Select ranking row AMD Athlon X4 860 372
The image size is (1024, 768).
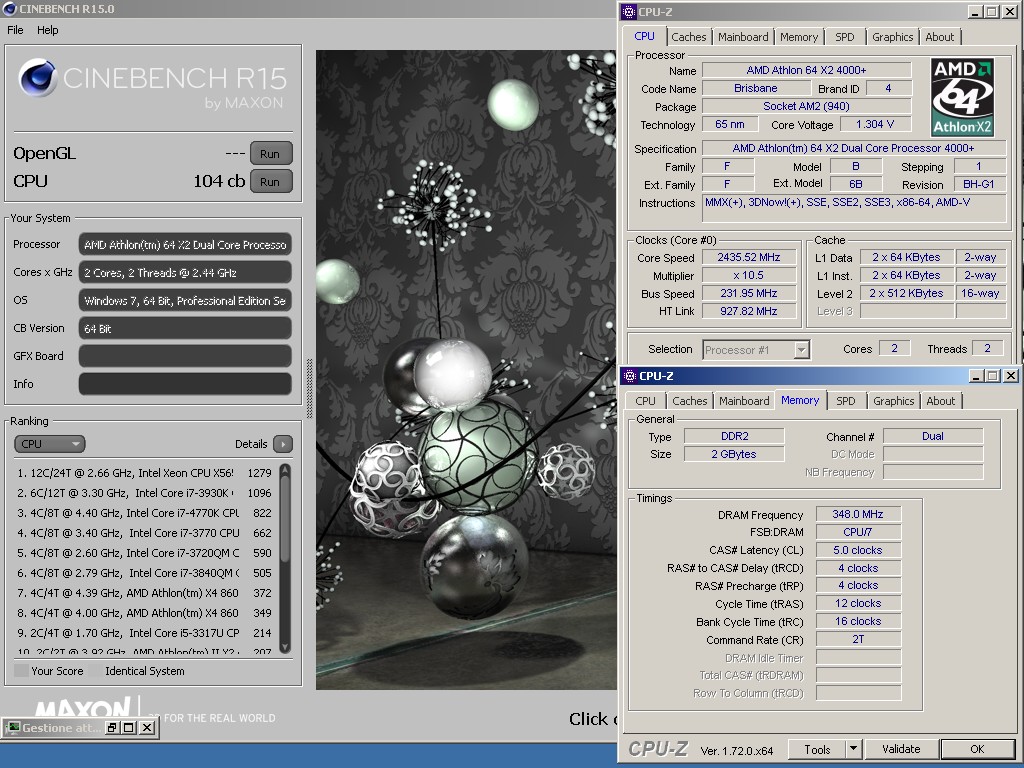[x=144, y=593]
